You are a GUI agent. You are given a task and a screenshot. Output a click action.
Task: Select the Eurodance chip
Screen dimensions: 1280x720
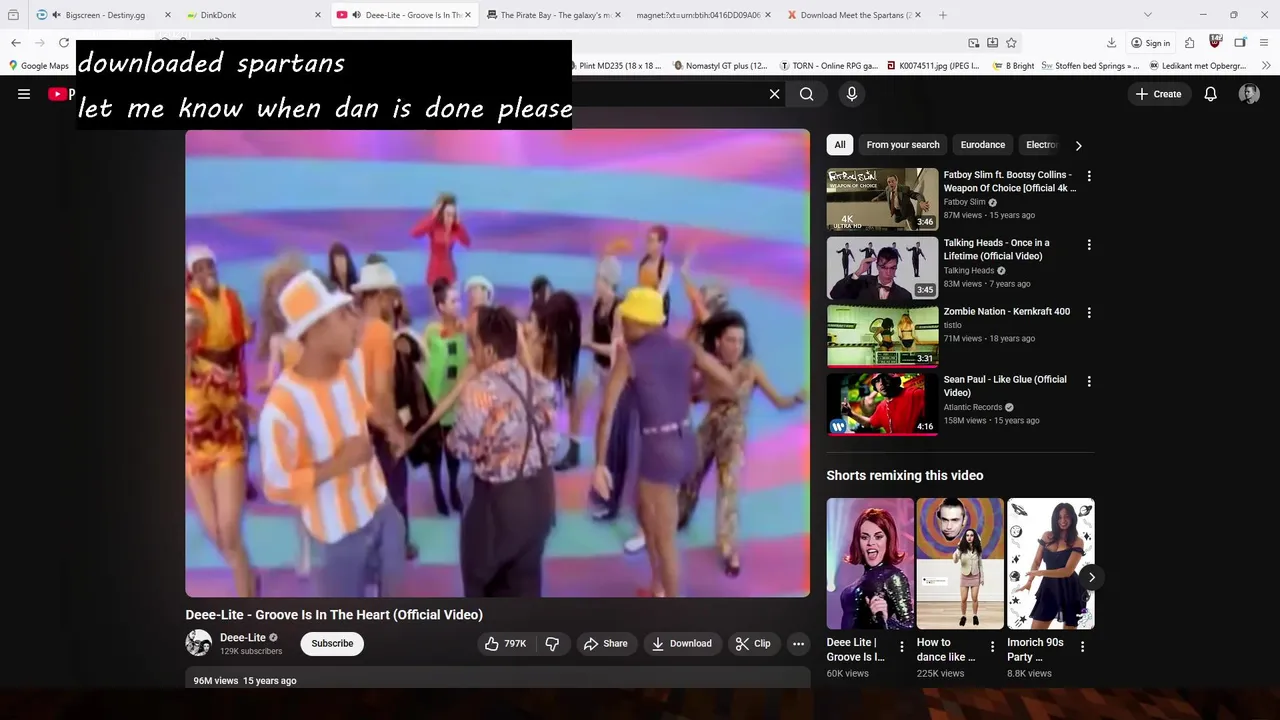[x=983, y=145]
